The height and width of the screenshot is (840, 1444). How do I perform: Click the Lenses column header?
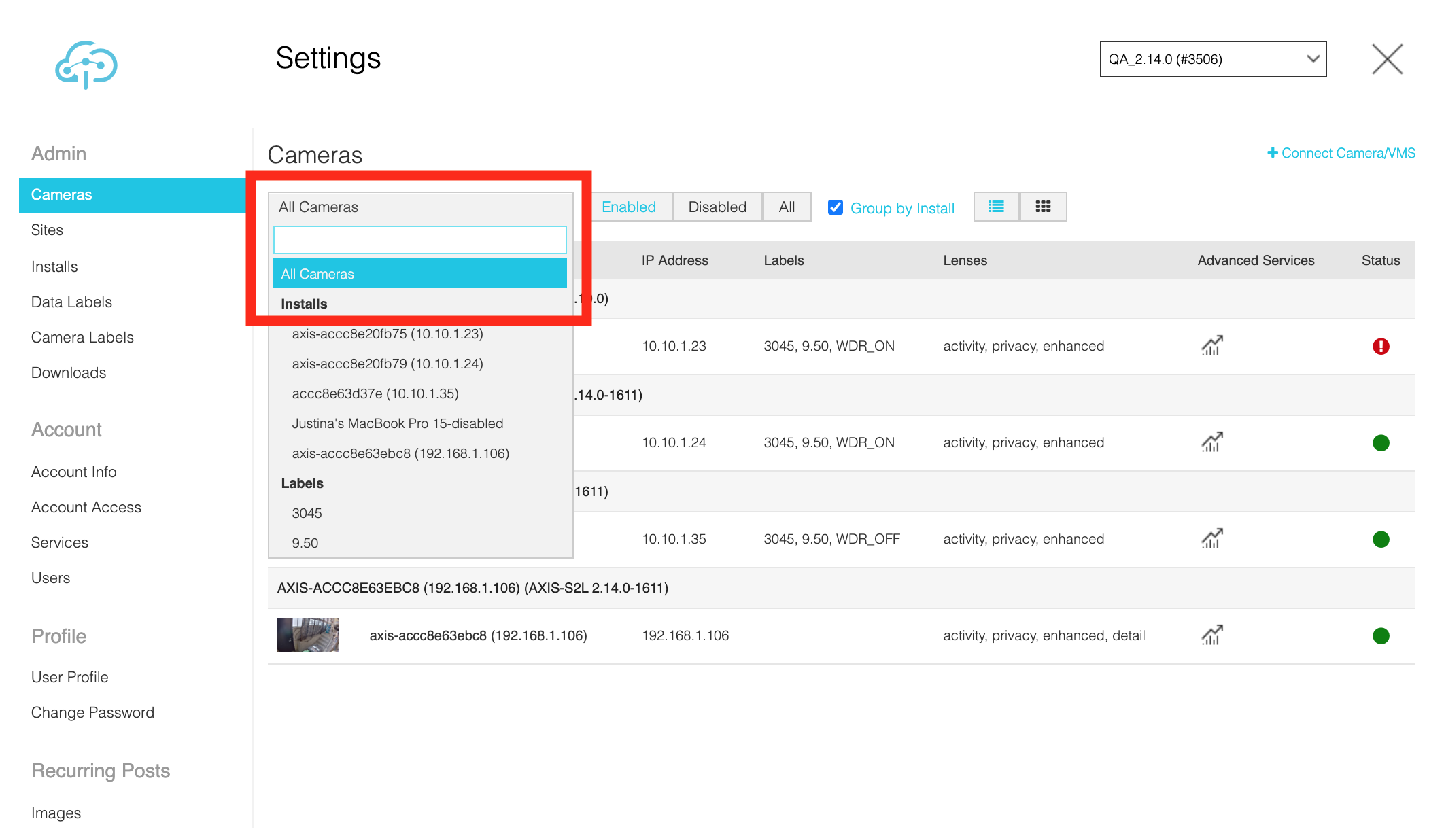pyautogui.click(x=965, y=260)
